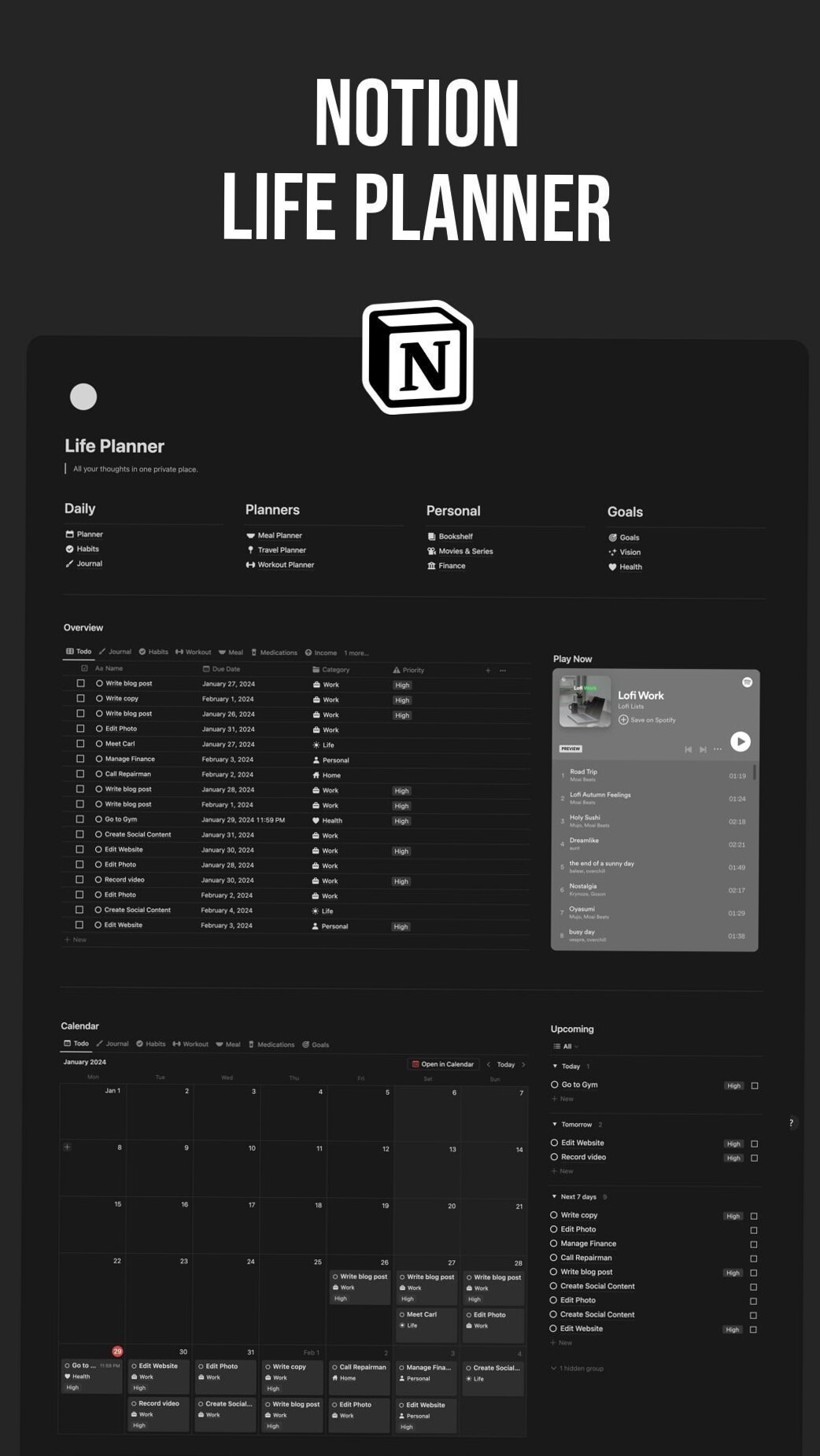Click the Goals target icon
Screen dimensions: 820x1456
pyautogui.click(x=612, y=538)
